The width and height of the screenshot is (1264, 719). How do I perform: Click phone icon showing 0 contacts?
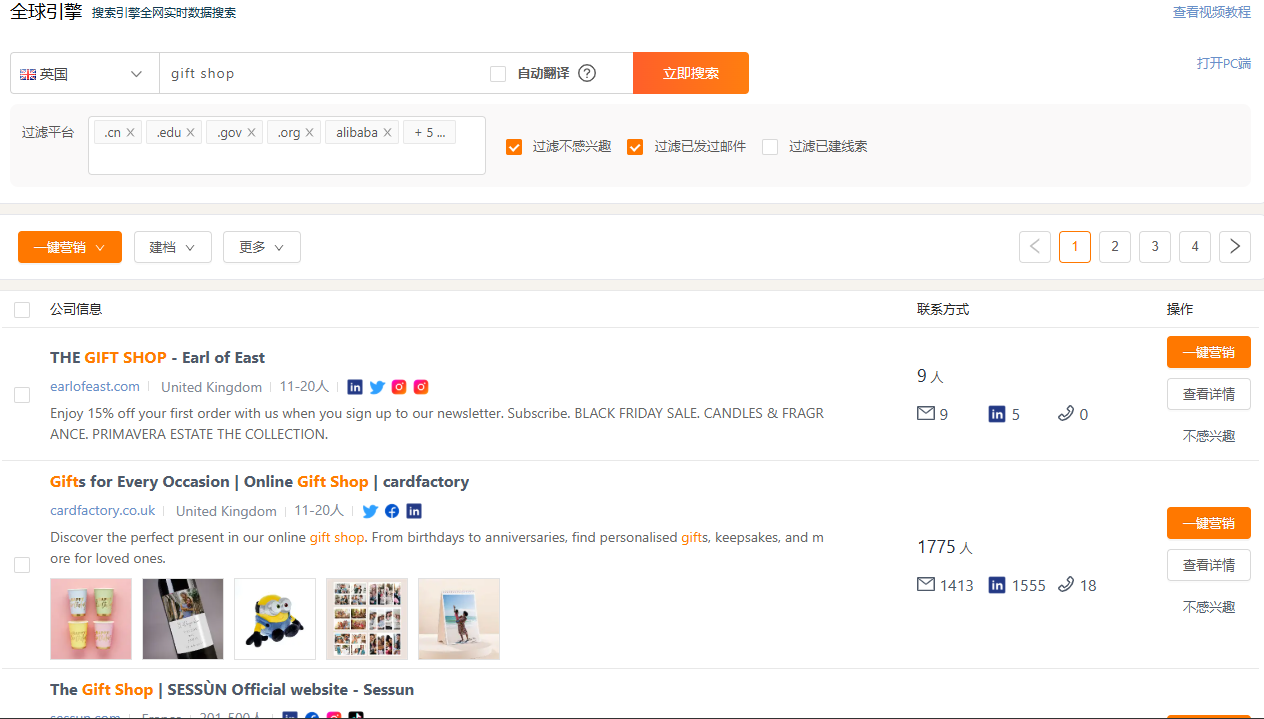tap(1066, 413)
